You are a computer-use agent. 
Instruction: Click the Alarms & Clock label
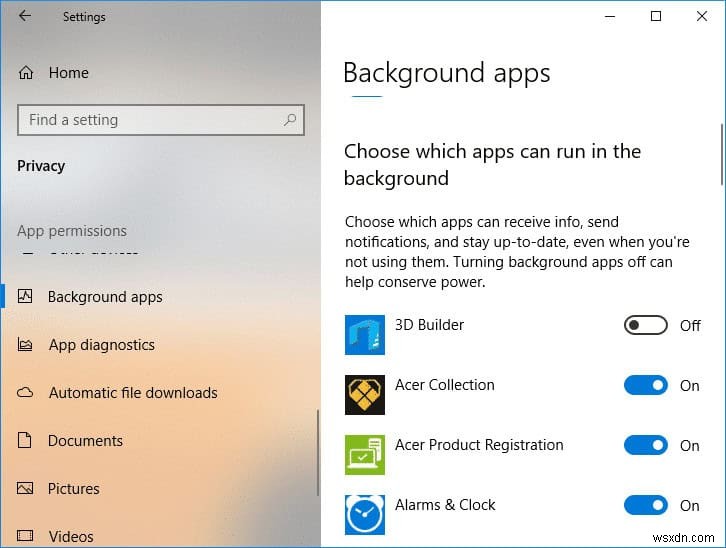click(x=445, y=505)
